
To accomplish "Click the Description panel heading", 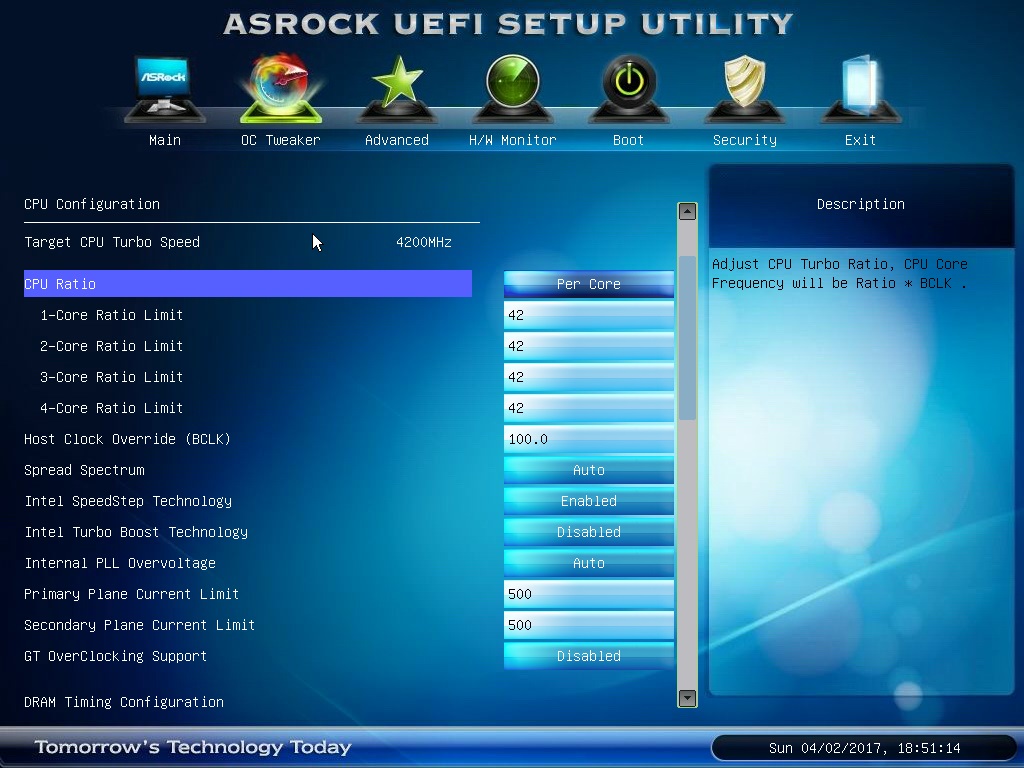I will 861,204.
